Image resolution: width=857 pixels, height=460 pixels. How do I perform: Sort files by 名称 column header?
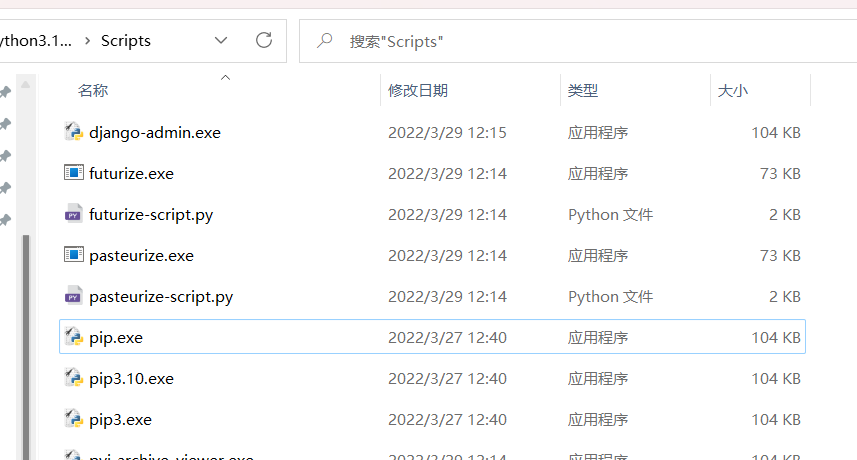tap(93, 90)
